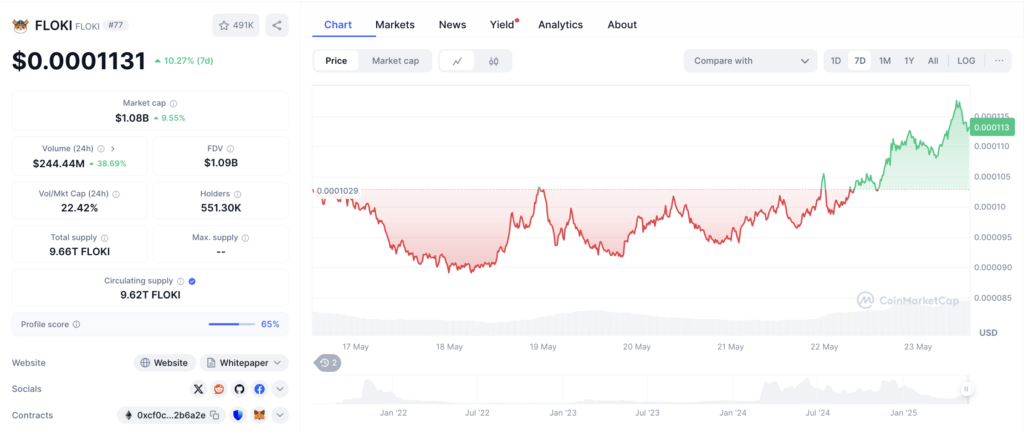Toggle LOG scale on the chart
This screenshot has width=1024, height=432.
click(x=966, y=61)
